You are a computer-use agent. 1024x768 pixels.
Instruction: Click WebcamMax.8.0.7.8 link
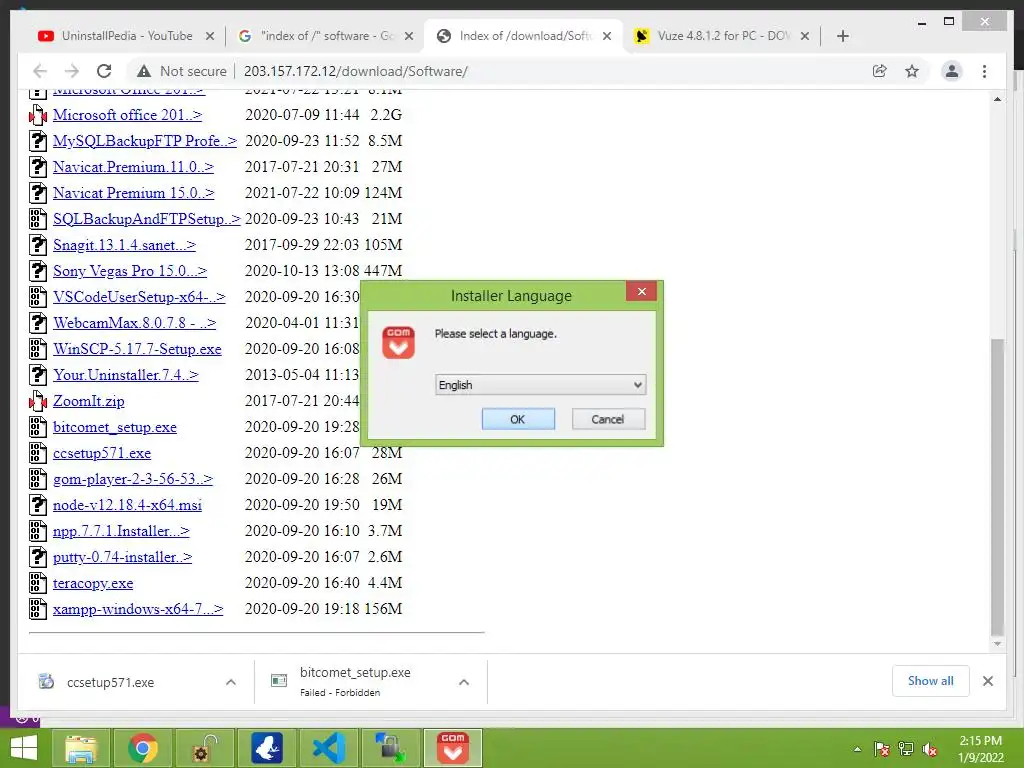click(x=135, y=323)
